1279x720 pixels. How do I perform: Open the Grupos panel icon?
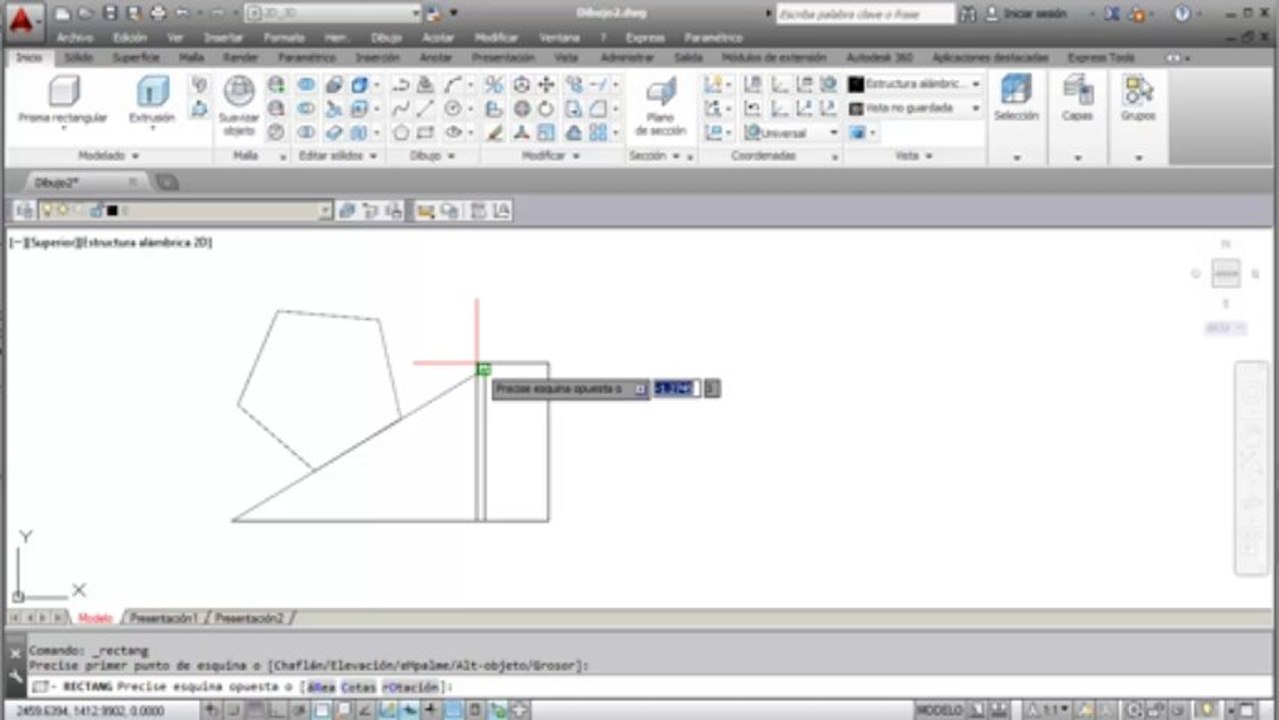click(1138, 98)
